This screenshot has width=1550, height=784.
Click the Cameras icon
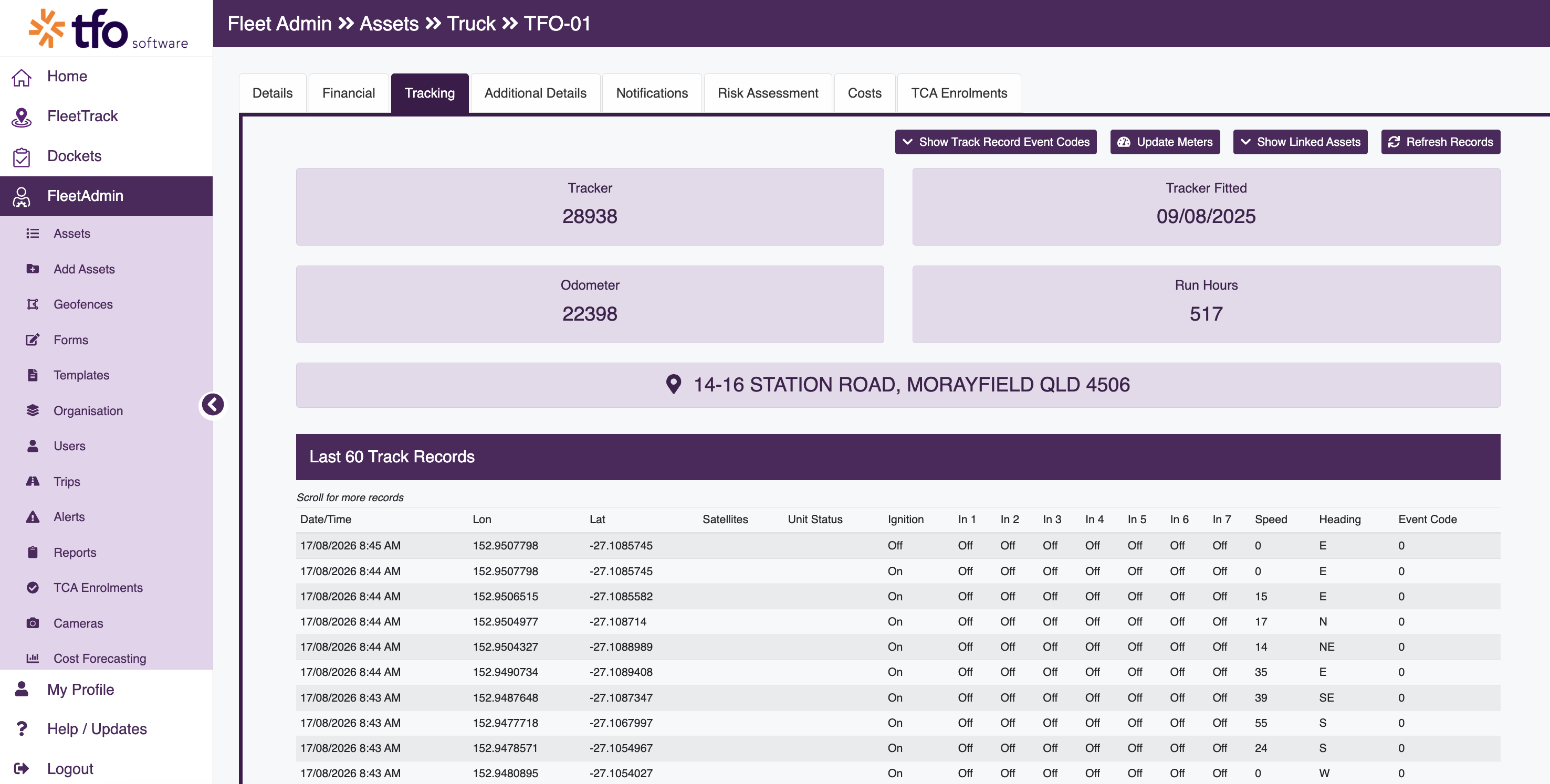pyautogui.click(x=33, y=623)
